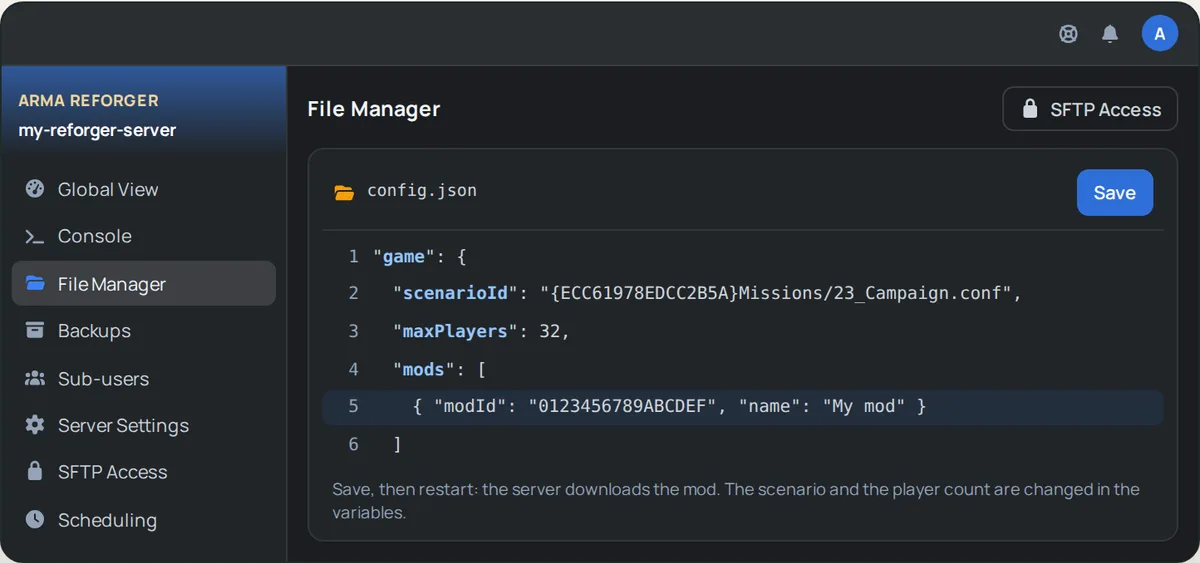
Task: Click the SFTP Access button at top right
Action: 1090,109
